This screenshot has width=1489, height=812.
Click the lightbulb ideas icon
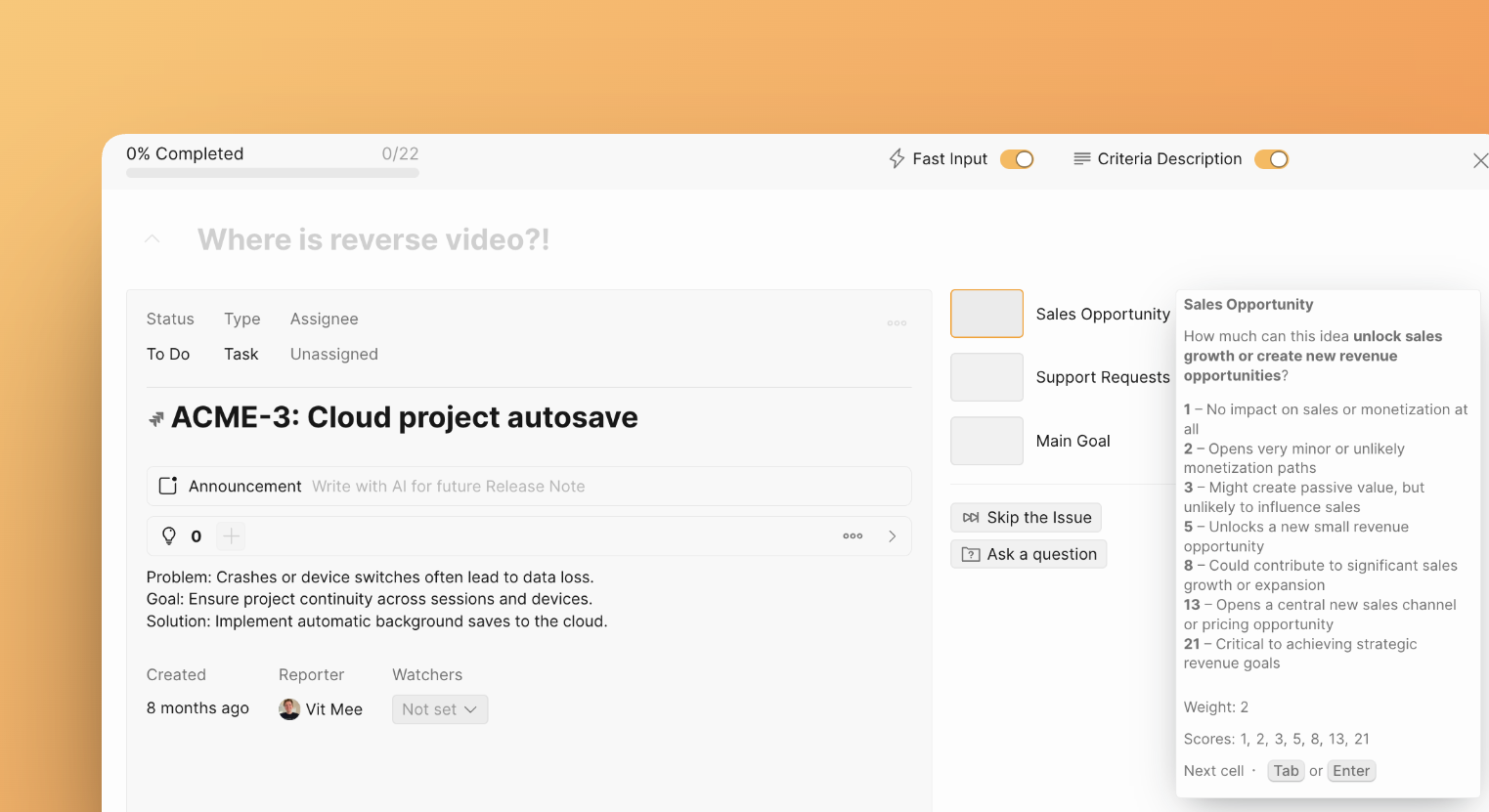(x=169, y=535)
